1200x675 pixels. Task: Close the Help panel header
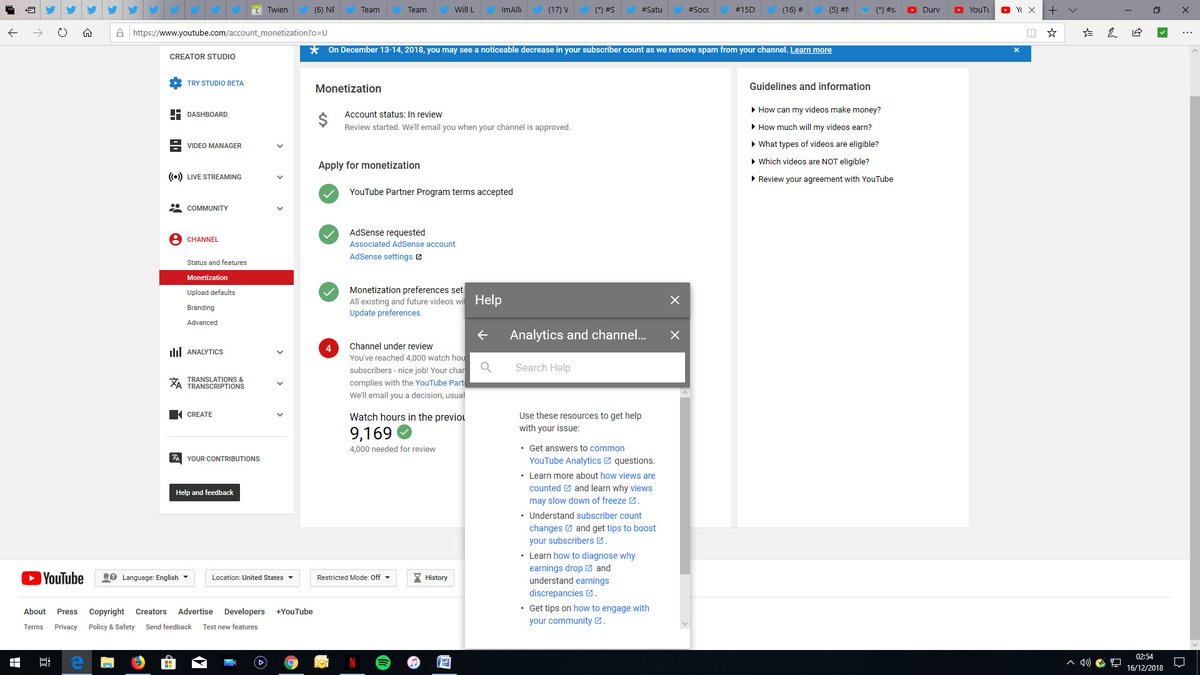coord(675,300)
